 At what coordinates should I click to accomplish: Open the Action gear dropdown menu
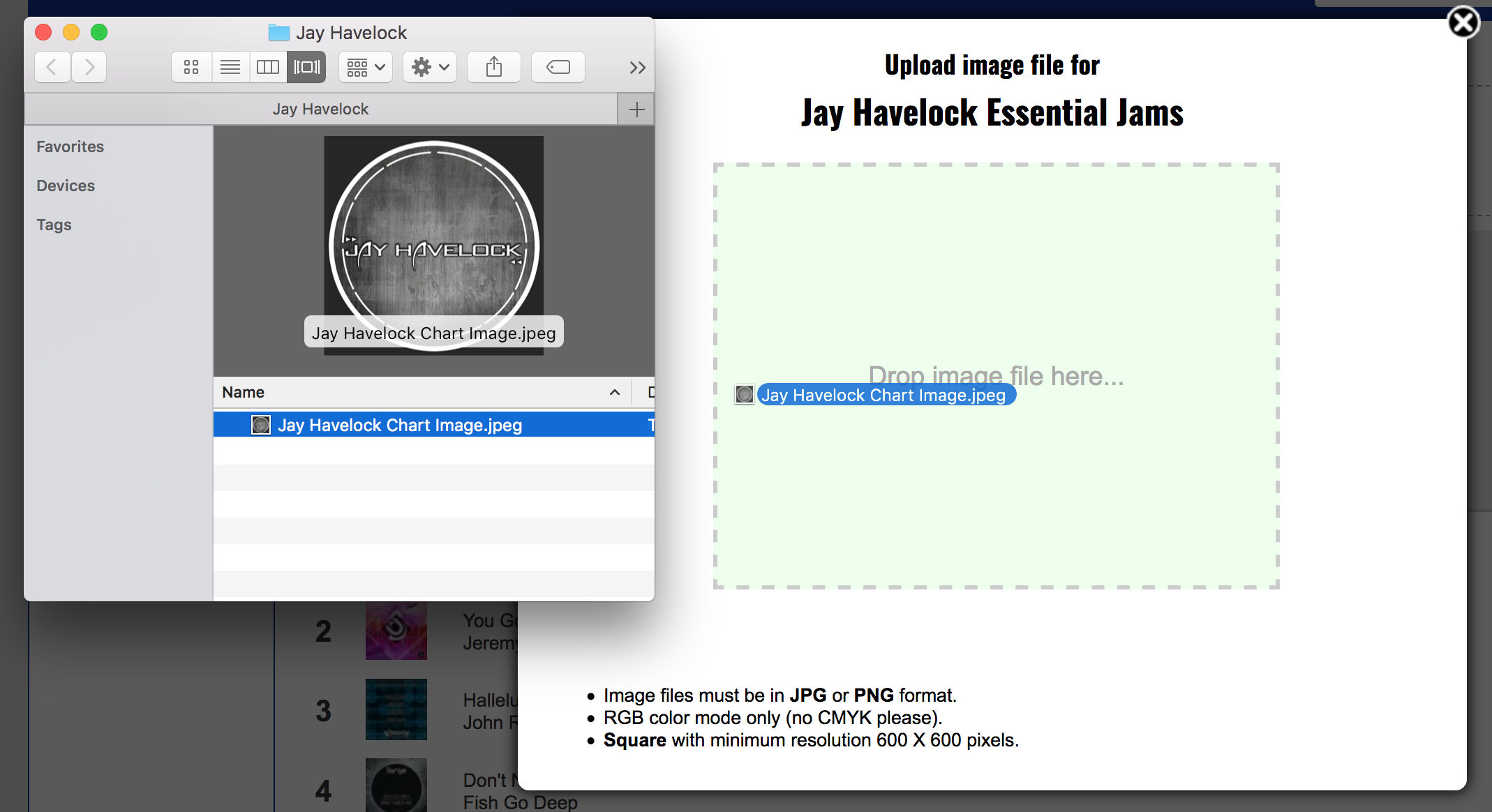click(x=430, y=67)
